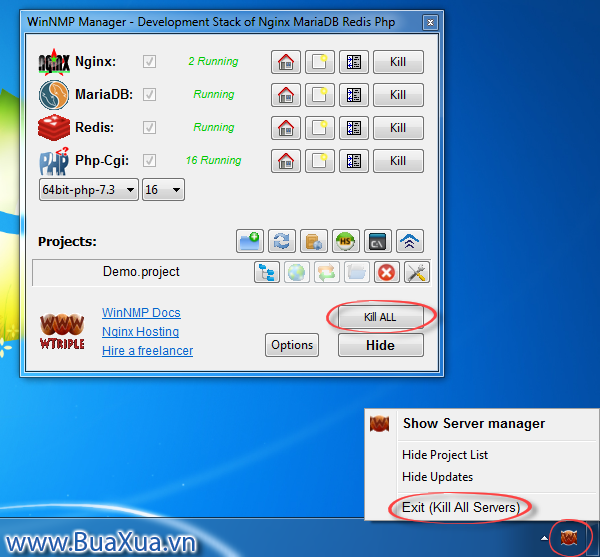This screenshot has height=557, width=600.
Task: Toggle the Php-Cgi checkbox
Action: coord(149,160)
